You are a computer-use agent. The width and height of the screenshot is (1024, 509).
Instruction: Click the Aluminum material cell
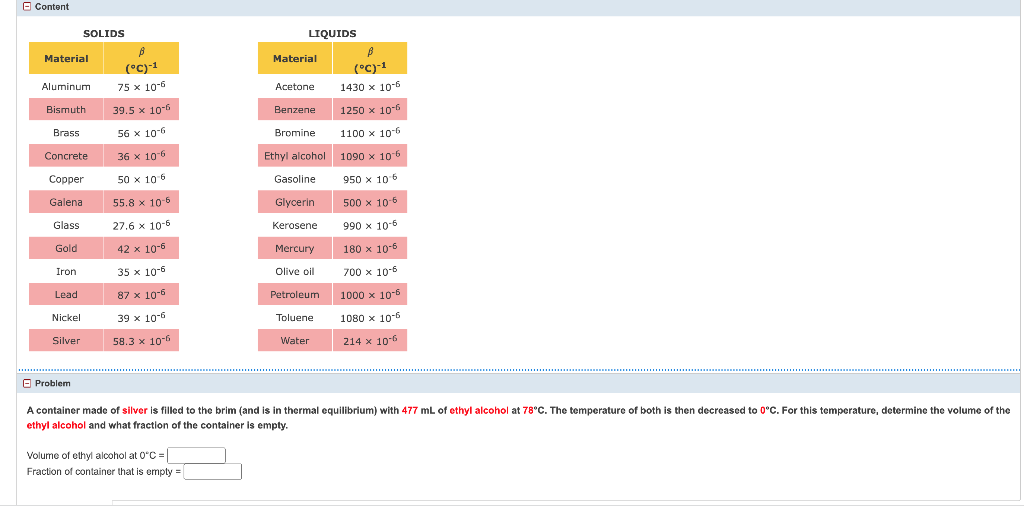click(x=66, y=87)
